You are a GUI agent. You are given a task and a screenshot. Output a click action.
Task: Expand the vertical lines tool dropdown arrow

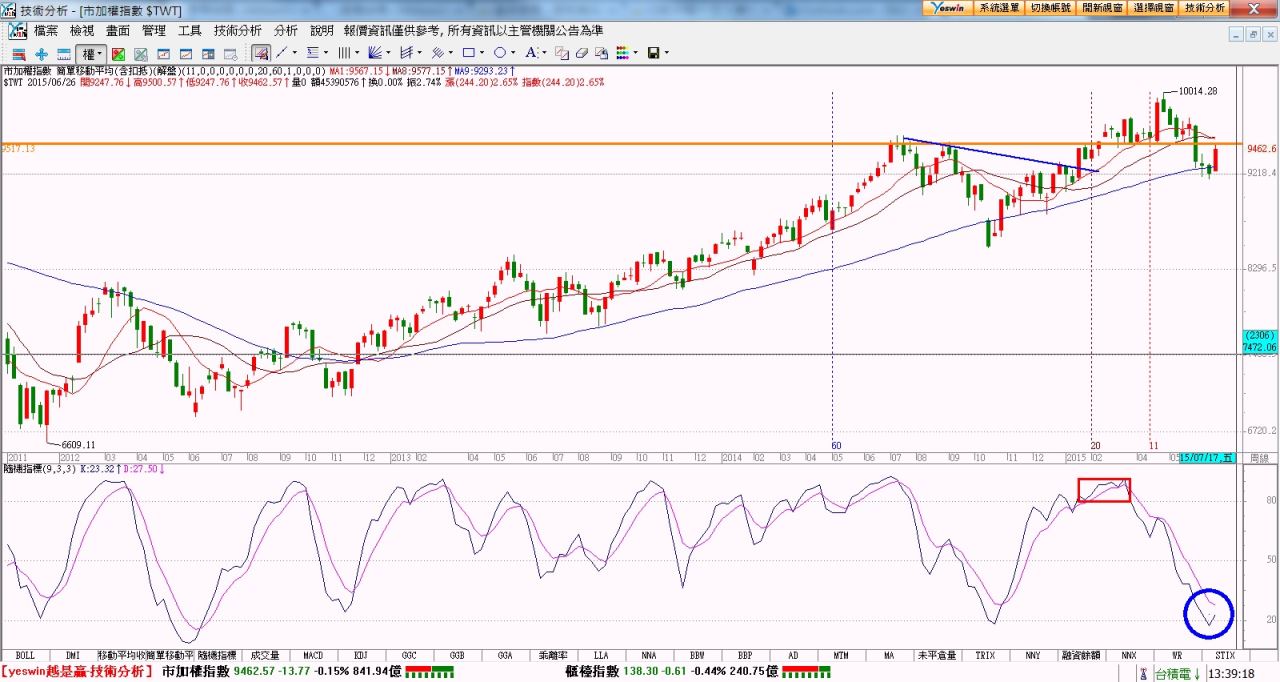coord(358,53)
